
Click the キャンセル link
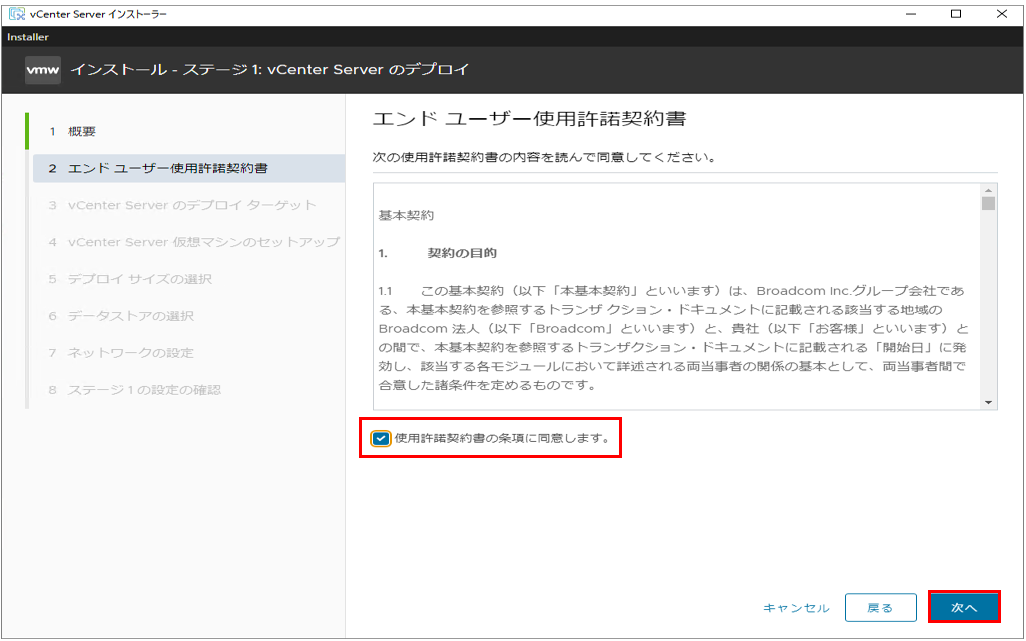click(796, 608)
